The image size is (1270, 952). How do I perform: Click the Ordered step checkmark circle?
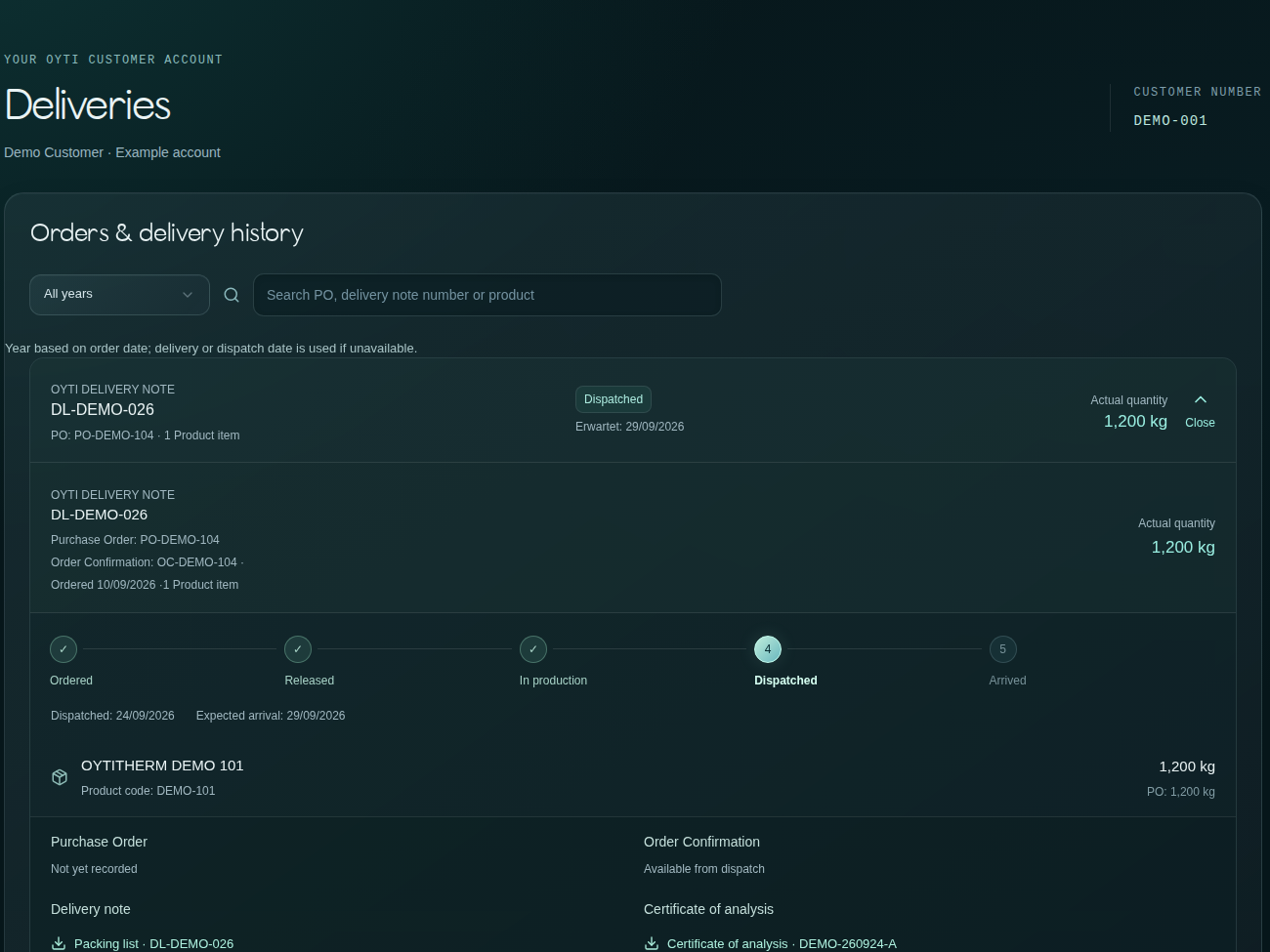click(63, 649)
